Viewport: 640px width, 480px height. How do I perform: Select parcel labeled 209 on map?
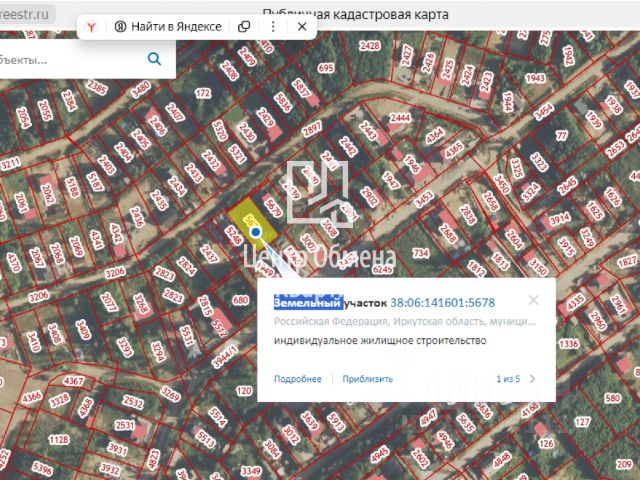[624, 464]
